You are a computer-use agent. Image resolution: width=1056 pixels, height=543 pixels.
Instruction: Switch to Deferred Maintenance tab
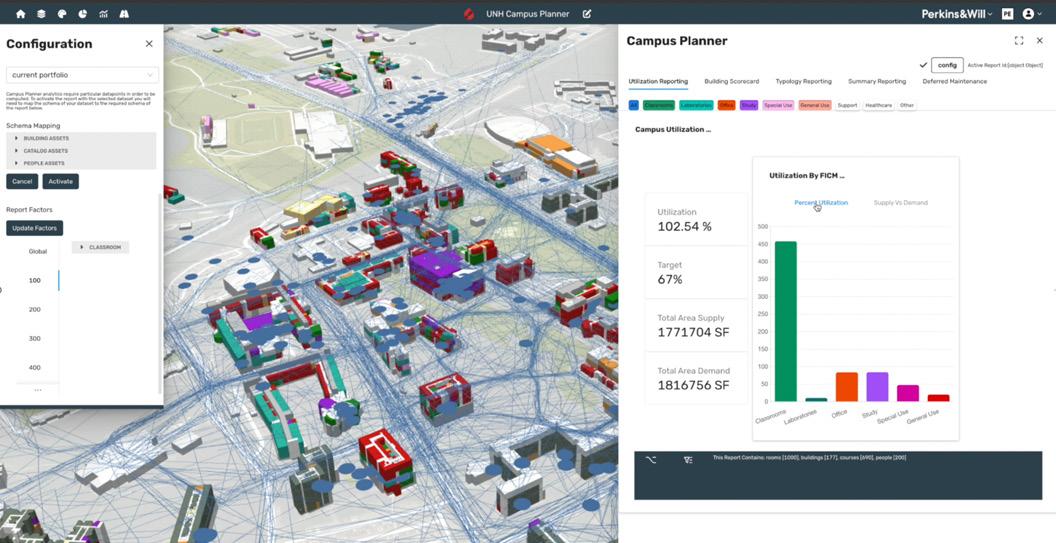click(x=954, y=81)
